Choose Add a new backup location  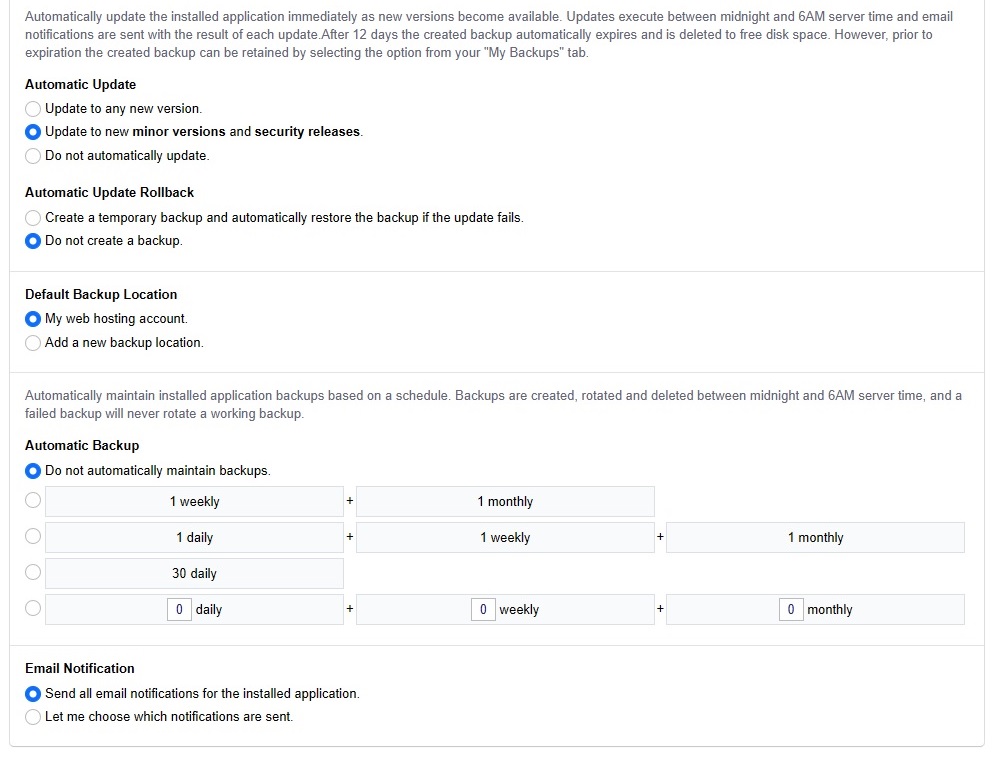(32, 341)
